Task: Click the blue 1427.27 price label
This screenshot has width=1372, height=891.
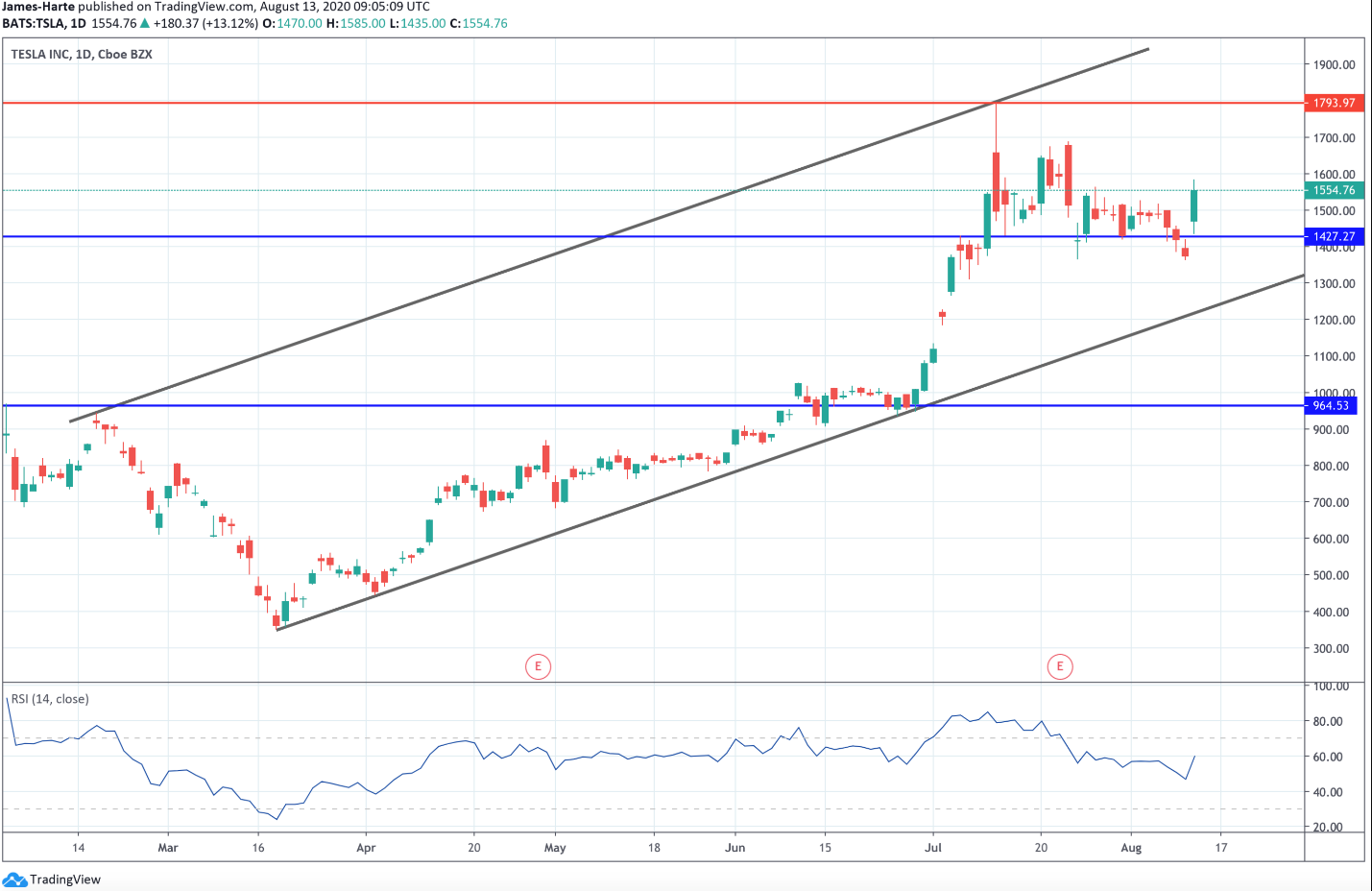Action: click(1334, 236)
